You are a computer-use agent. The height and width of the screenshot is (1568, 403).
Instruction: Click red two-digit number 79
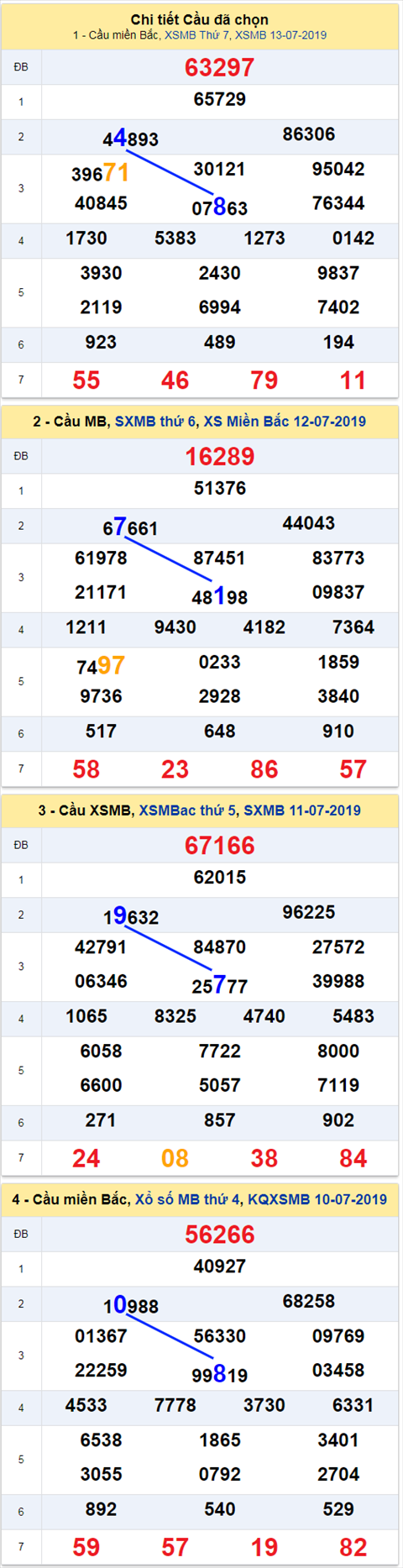pyautogui.click(x=264, y=380)
